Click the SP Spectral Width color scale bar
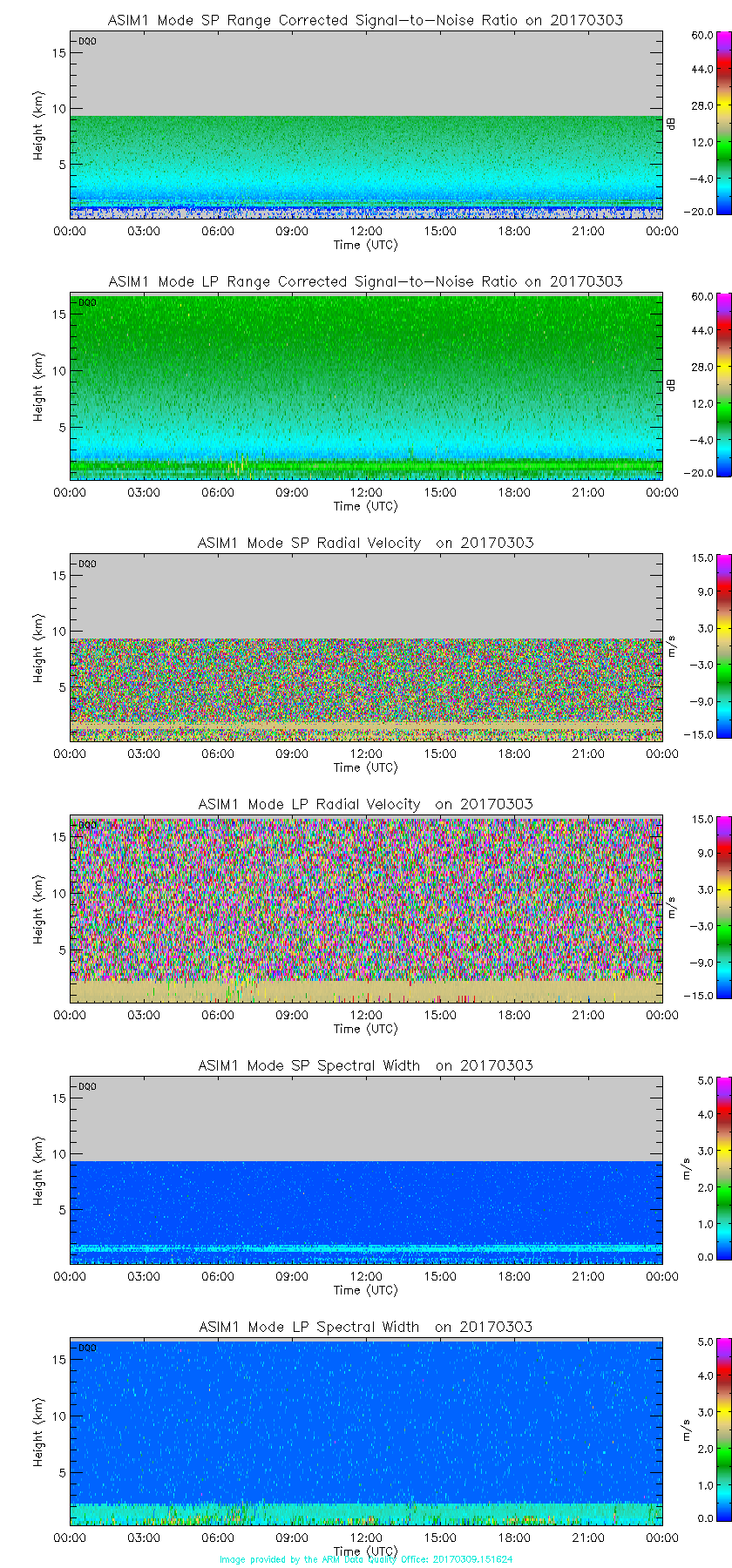 (x=699, y=1168)
